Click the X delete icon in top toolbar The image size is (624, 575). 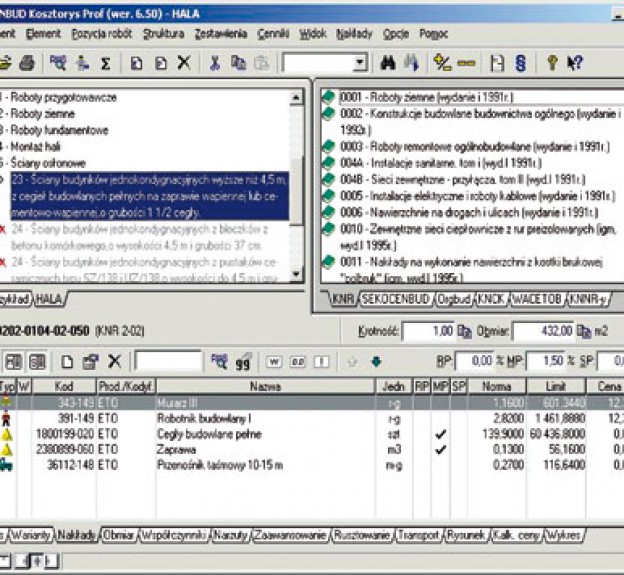184,63
